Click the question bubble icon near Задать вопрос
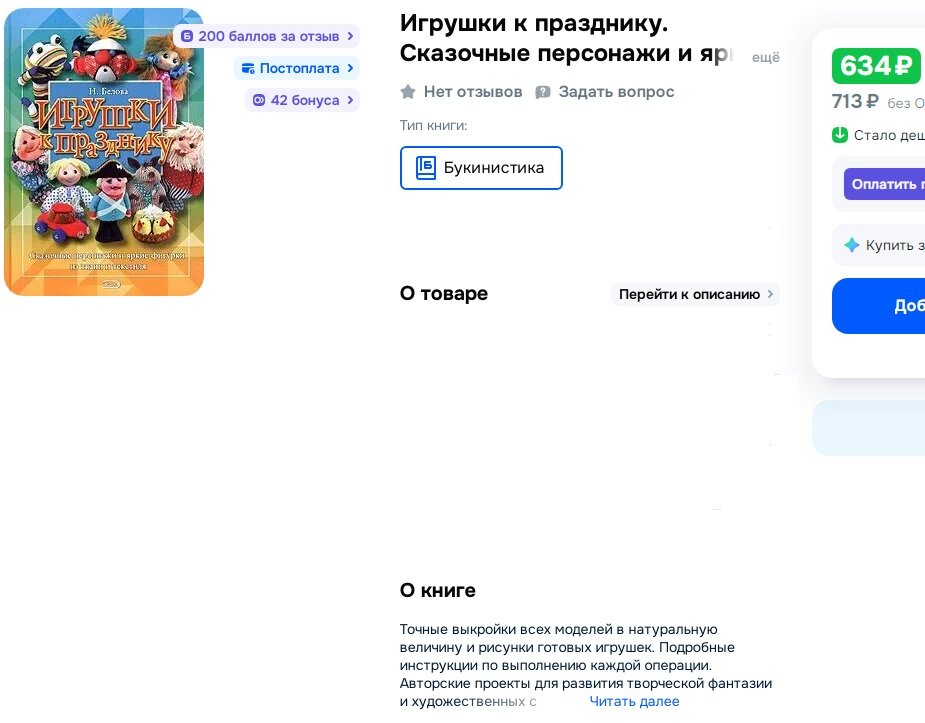Screen dimensions: 925x723 pyautogui.click(x=543, y=92)
